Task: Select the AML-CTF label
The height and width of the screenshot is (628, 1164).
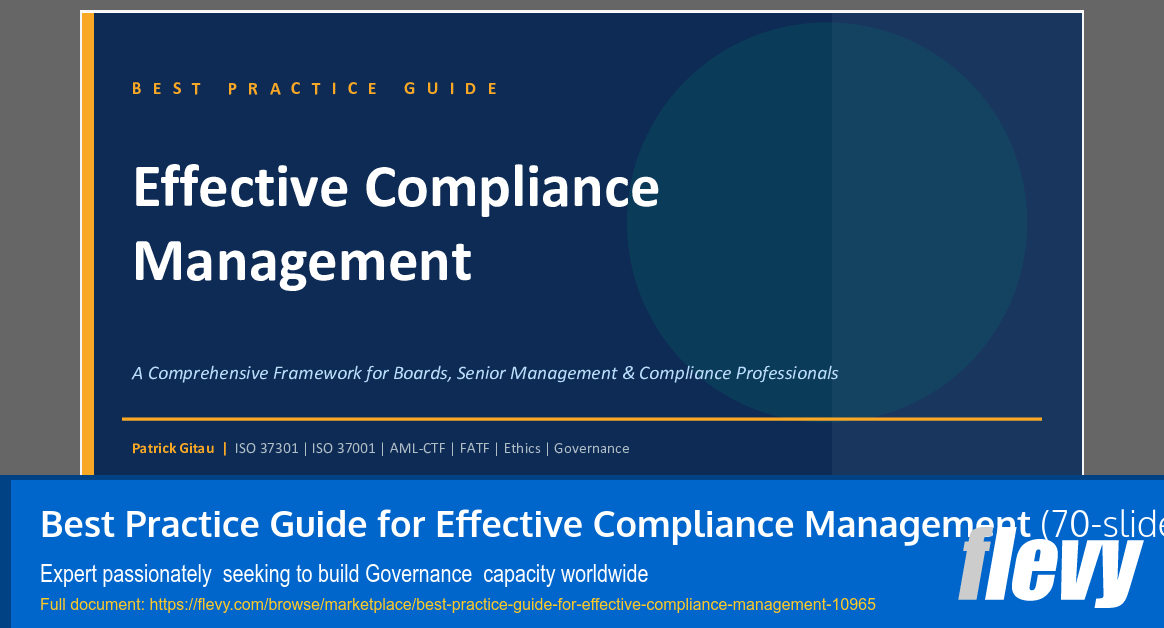Action: click(416, 448)
